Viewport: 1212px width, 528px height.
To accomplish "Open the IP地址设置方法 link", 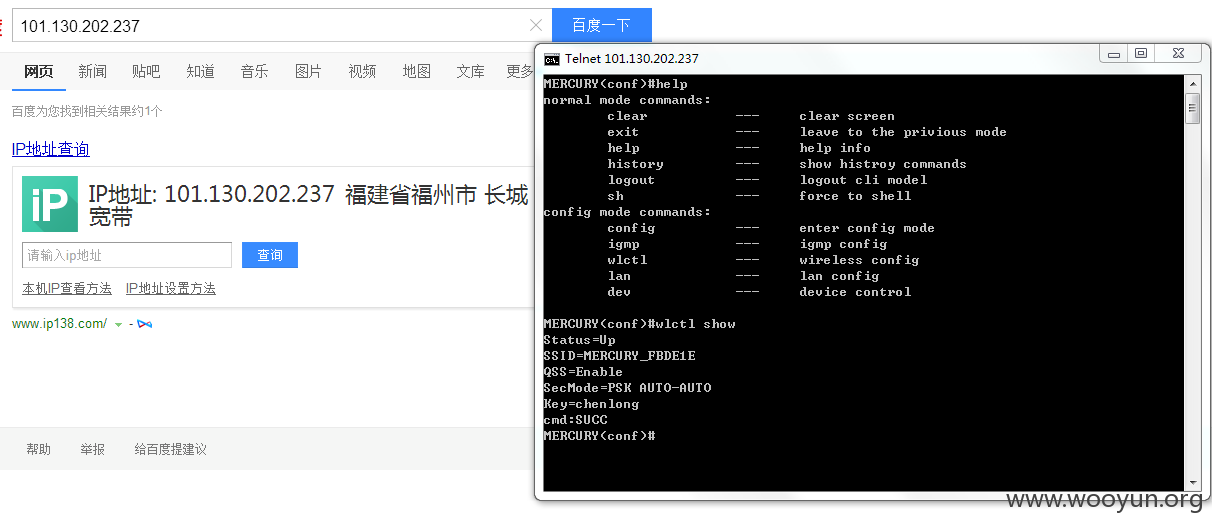I will [x=171, y=288].
